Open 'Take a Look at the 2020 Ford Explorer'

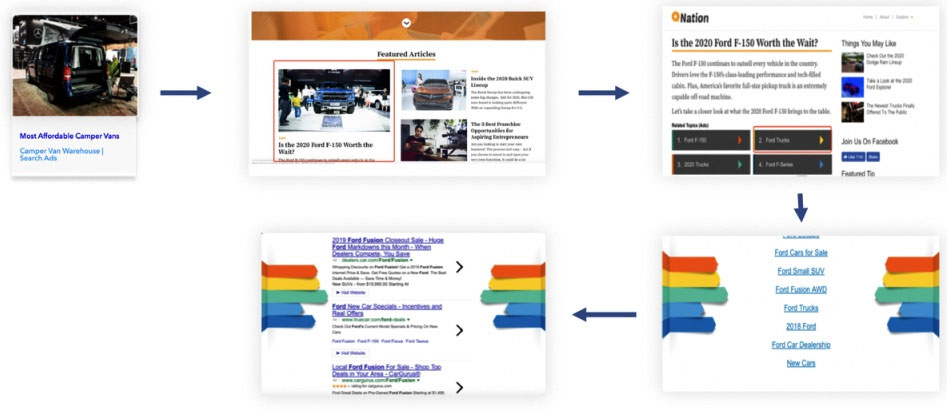(x=890, y=84)
